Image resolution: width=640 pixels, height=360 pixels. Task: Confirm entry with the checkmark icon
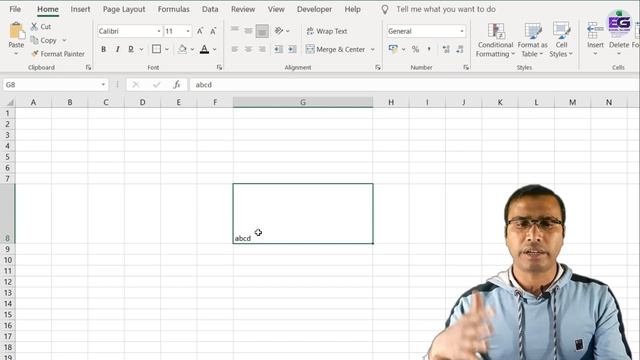pyautogui.click(x=156, y=84)
